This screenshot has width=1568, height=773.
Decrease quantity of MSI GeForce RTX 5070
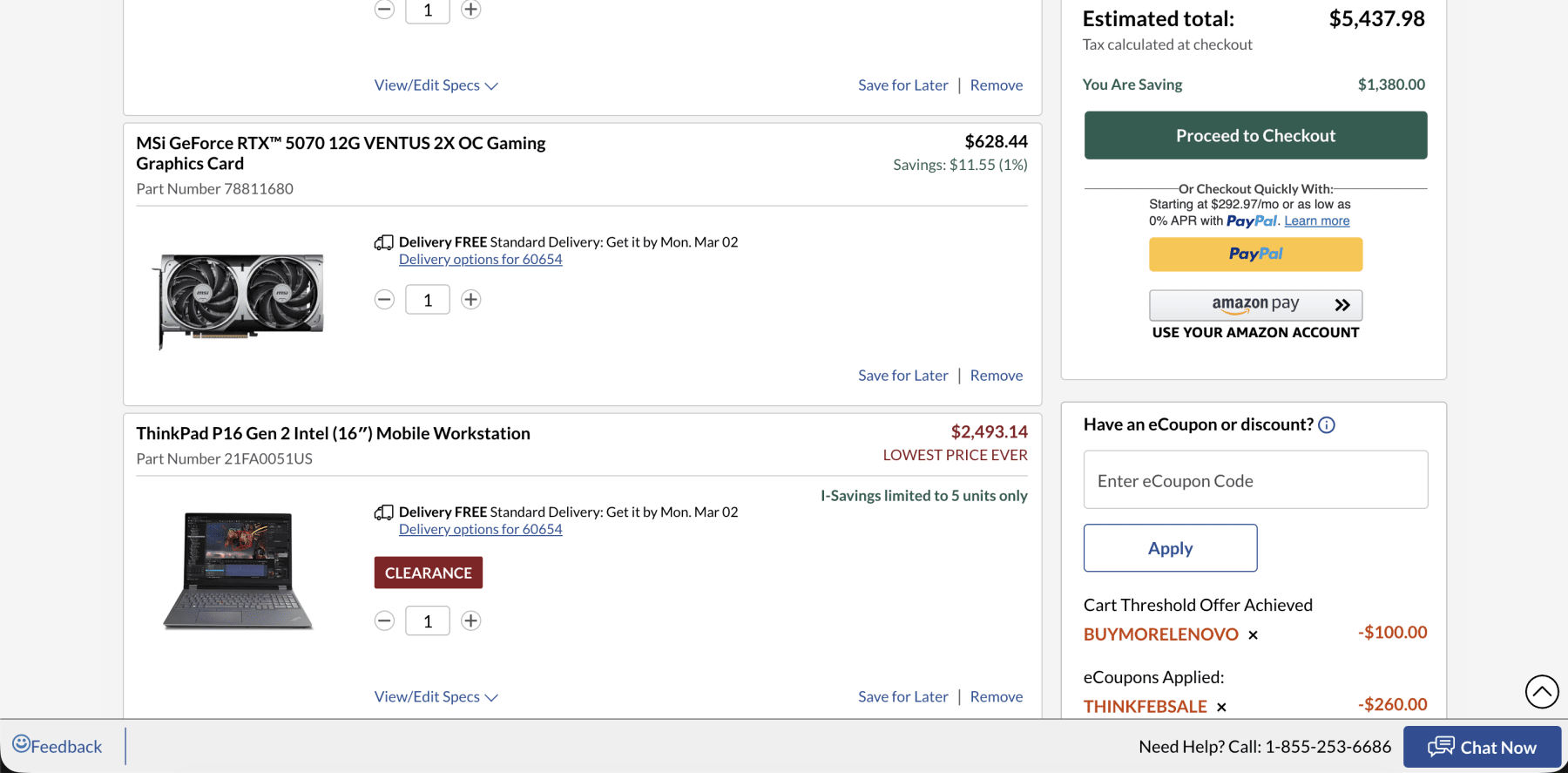384,300
